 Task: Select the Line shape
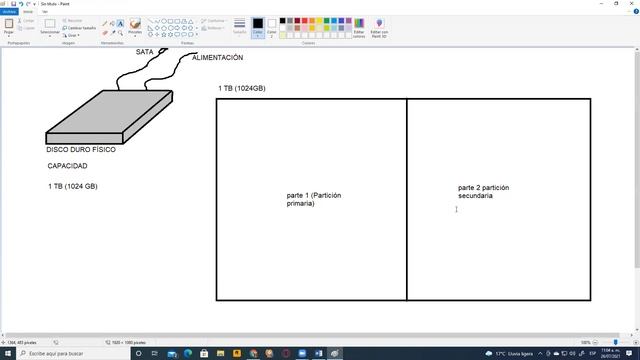pos(150,21)
